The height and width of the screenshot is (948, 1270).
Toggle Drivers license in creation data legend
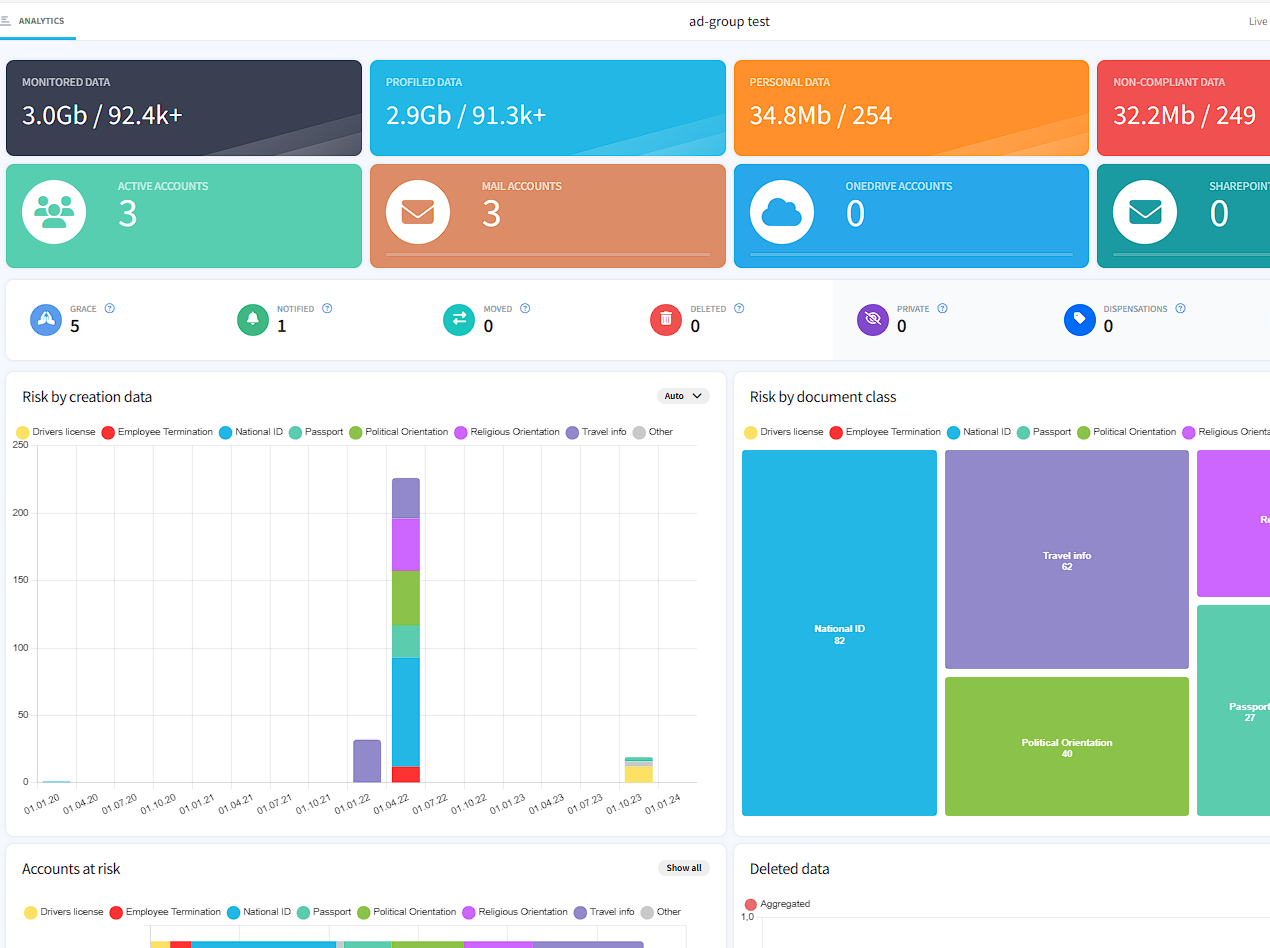point(56,432)
